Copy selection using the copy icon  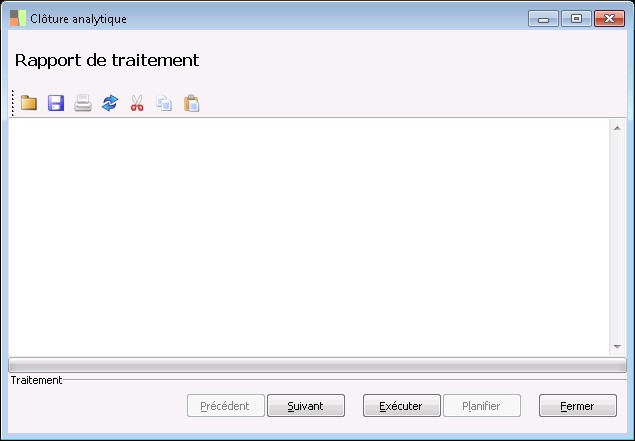click(164, 103)
